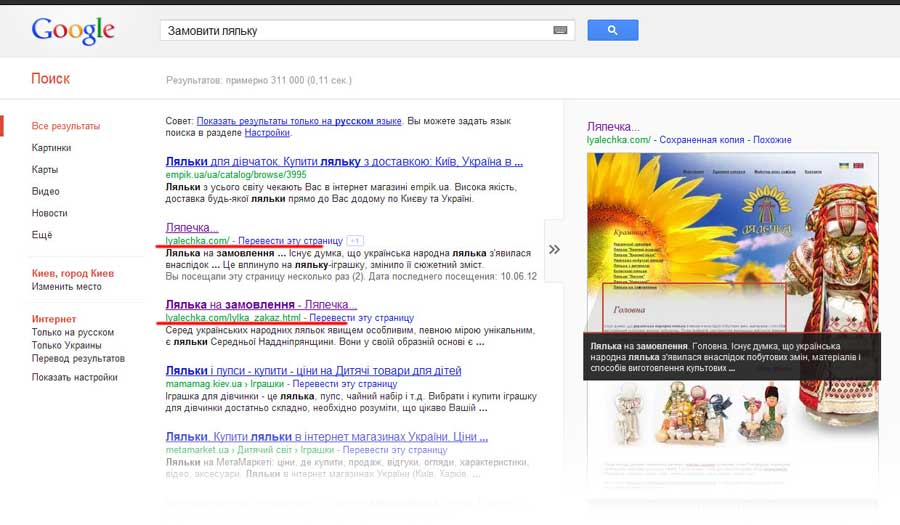Click 'Ляпечка...' title in the preview pane
Viewport: 900px width, 525px height.
point(613,126)
